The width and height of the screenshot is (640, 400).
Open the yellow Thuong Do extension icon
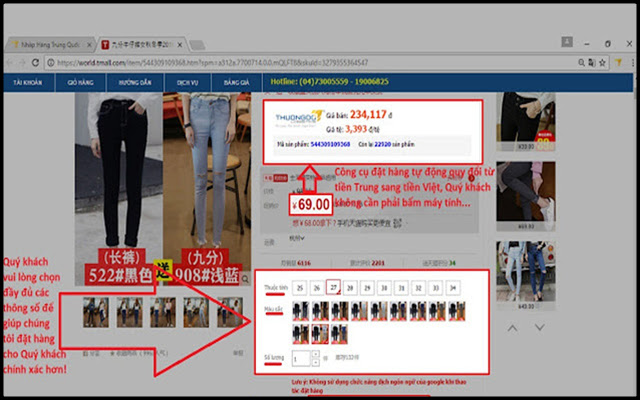(618, 62)
